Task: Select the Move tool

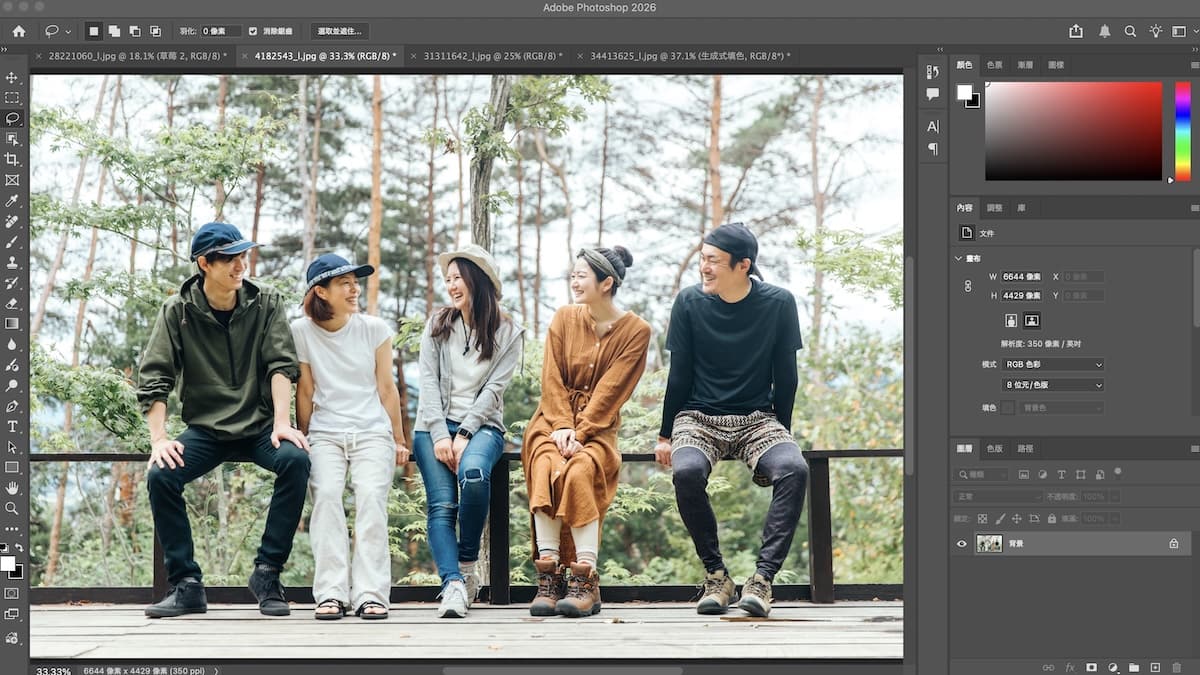Action: [x=12, y=77]
